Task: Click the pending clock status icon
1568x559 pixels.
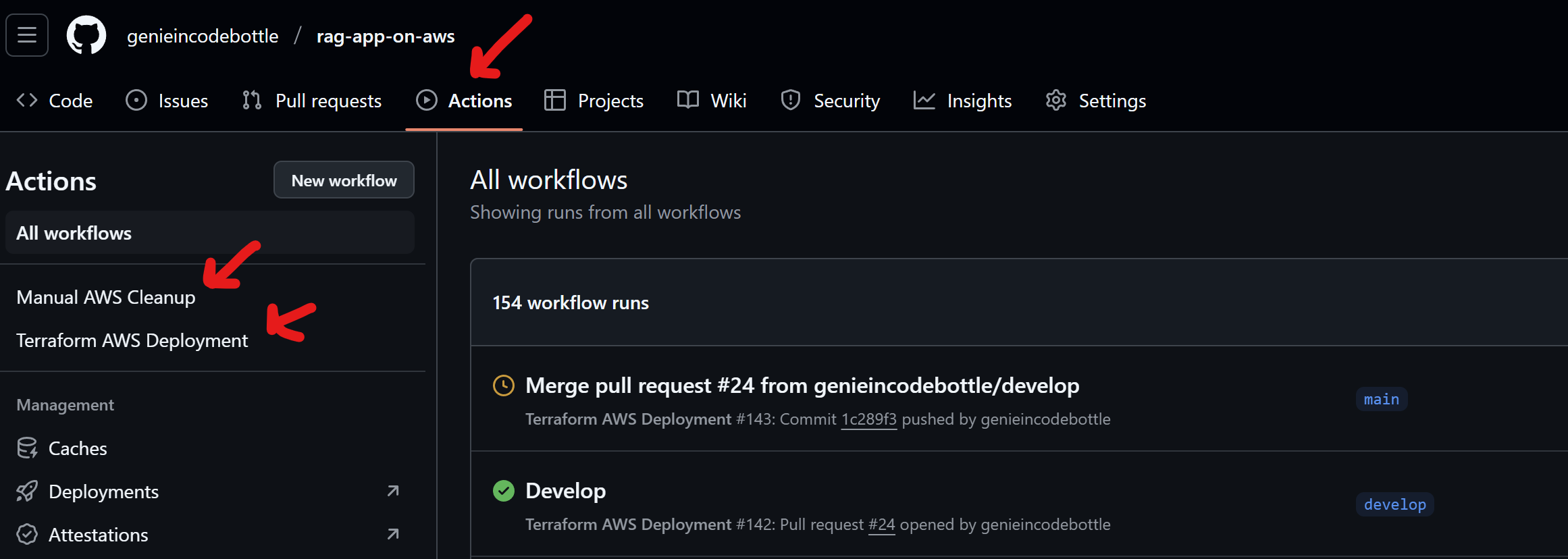Action: click(x=504, y=385)
